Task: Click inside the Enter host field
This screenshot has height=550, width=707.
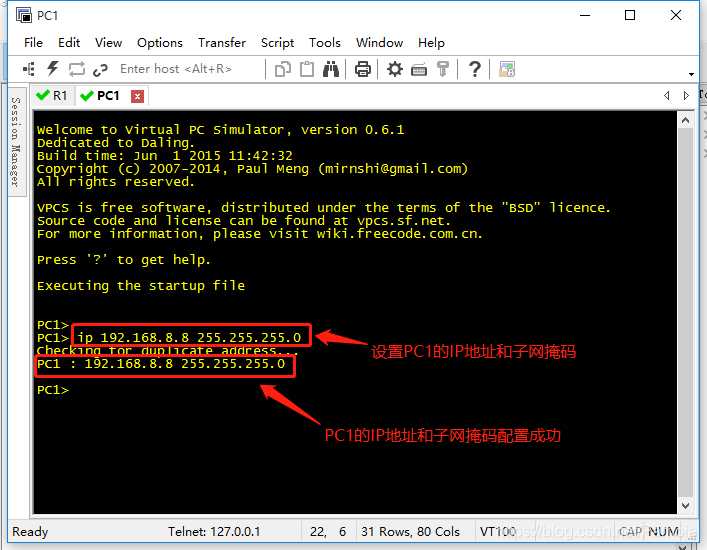Action: click(x=189, y=69)
